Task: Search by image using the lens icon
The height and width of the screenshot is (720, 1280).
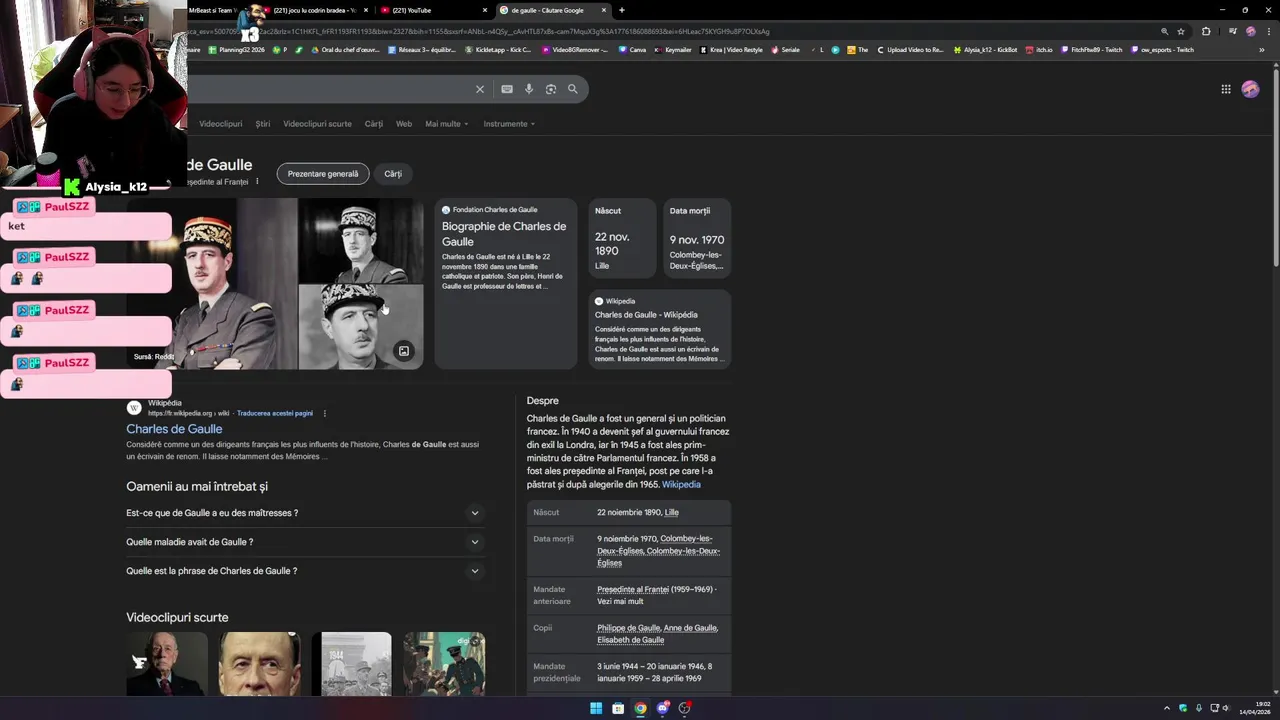Action: pyautogui.click(x=551, y=89)
